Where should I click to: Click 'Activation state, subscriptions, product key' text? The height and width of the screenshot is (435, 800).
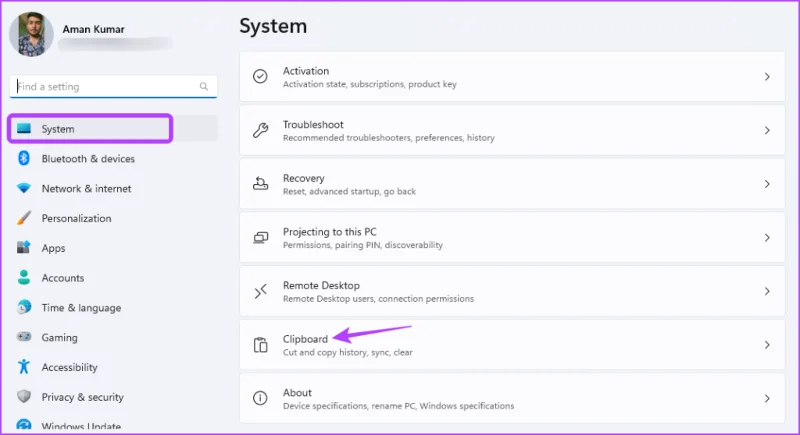coord(370,84)
